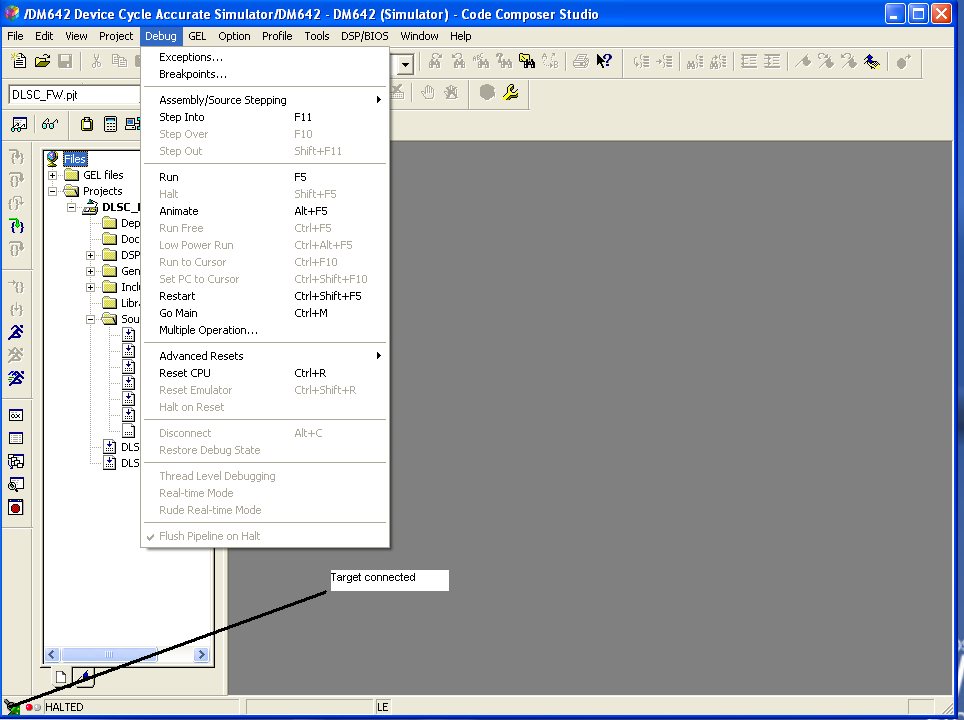Open the toolbar combo box dropdown arrow
964x720 pixels.
(x=405, y=64)
